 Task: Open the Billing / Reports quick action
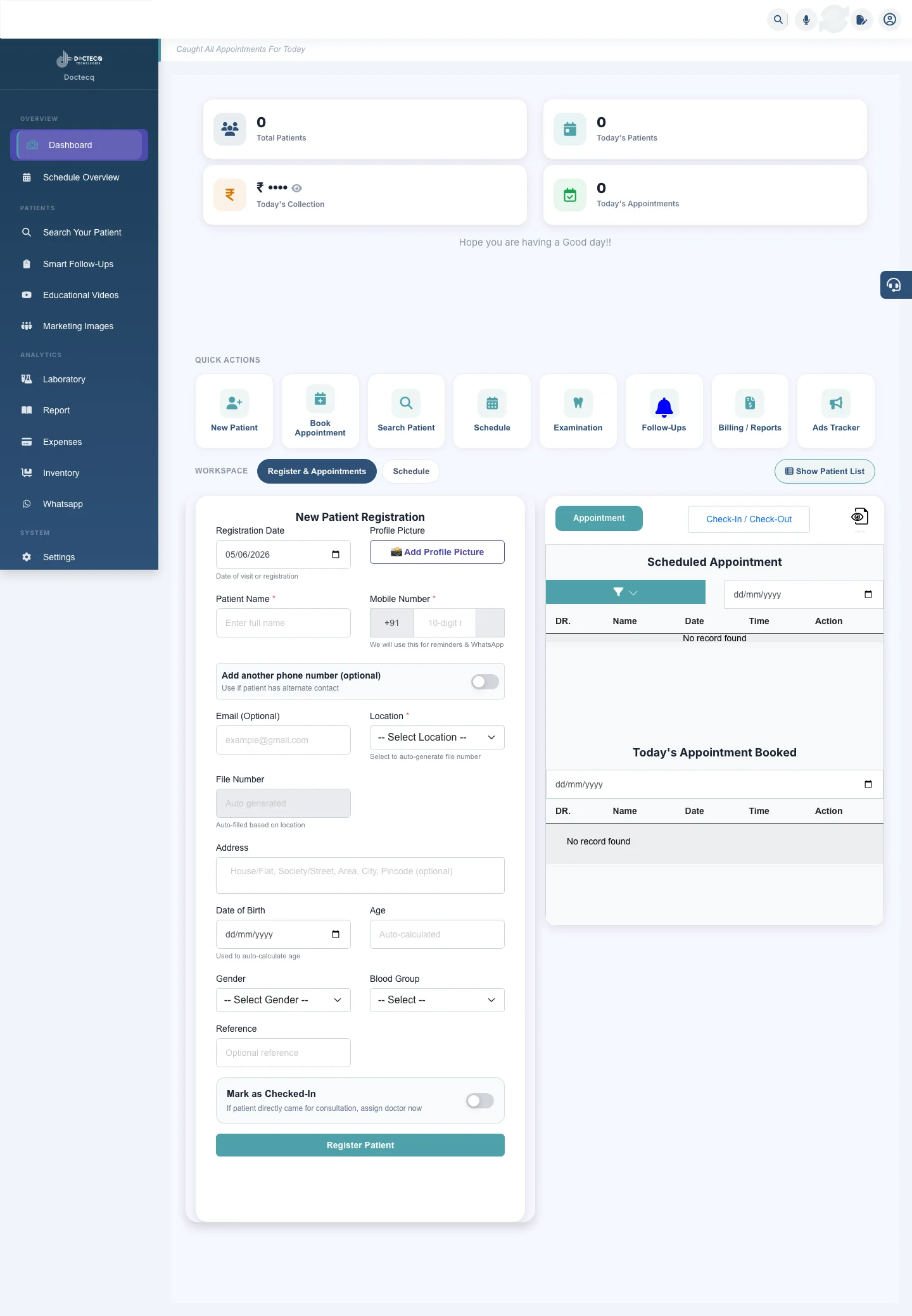point(750,411)
